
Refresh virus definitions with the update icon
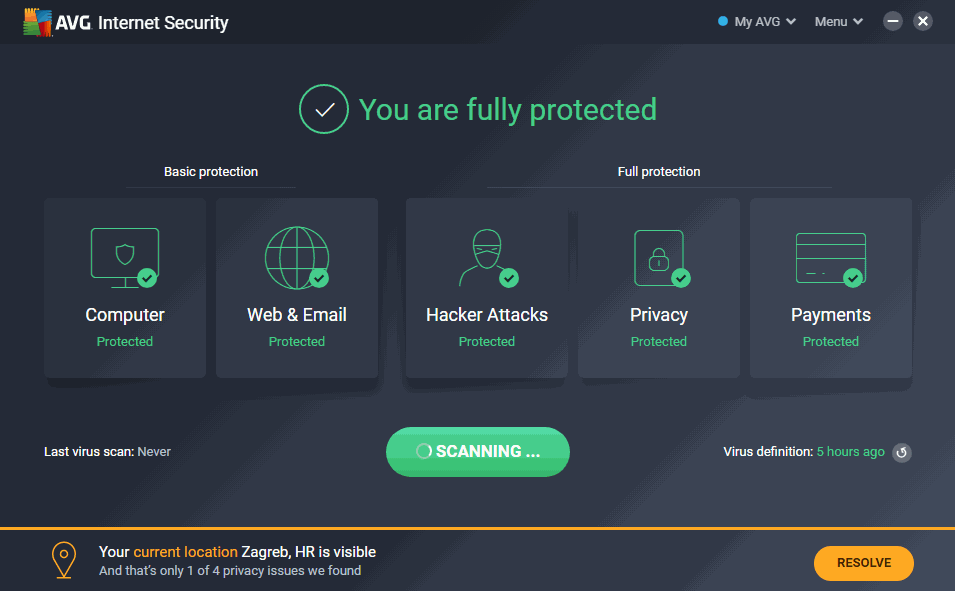coord(901,453)
